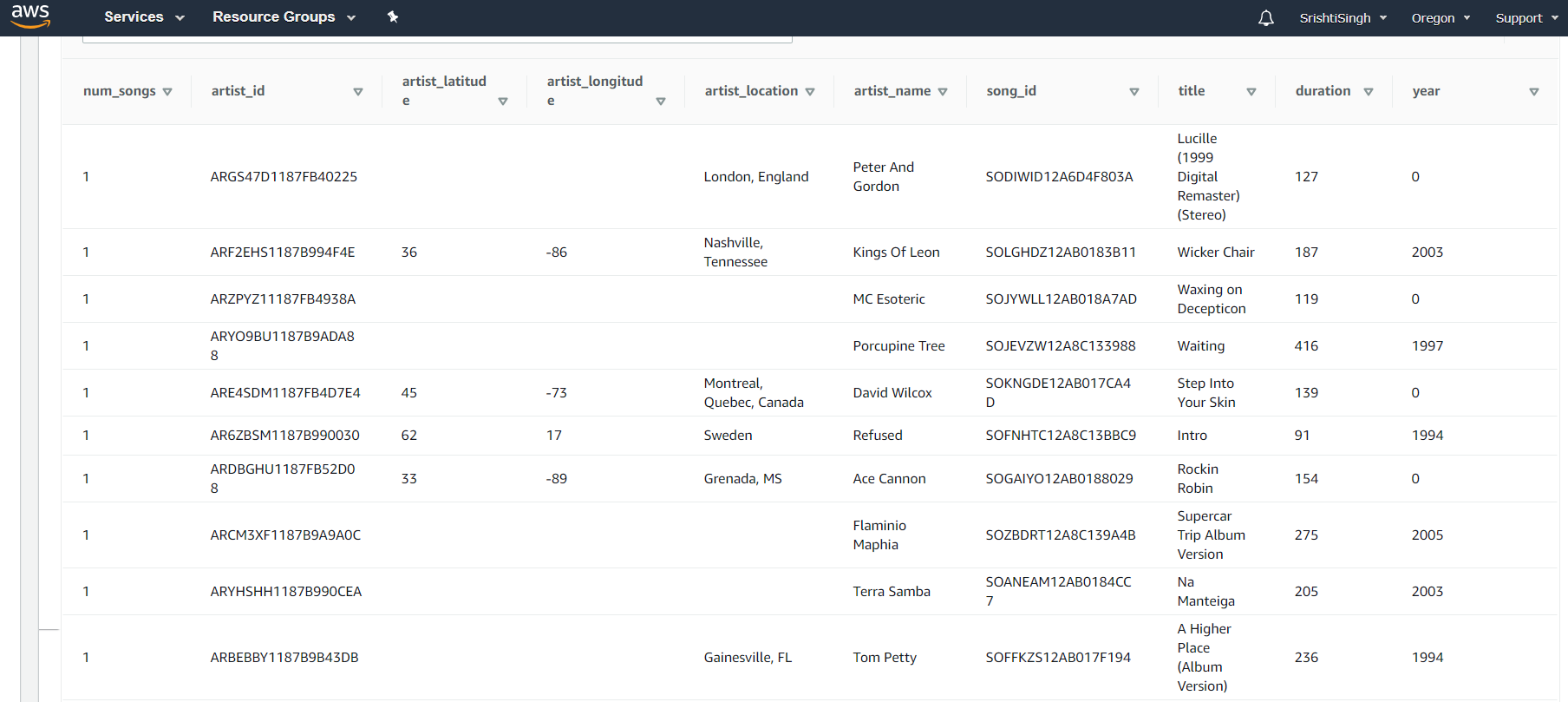Click the artist_name header label

tap(892, 91)
